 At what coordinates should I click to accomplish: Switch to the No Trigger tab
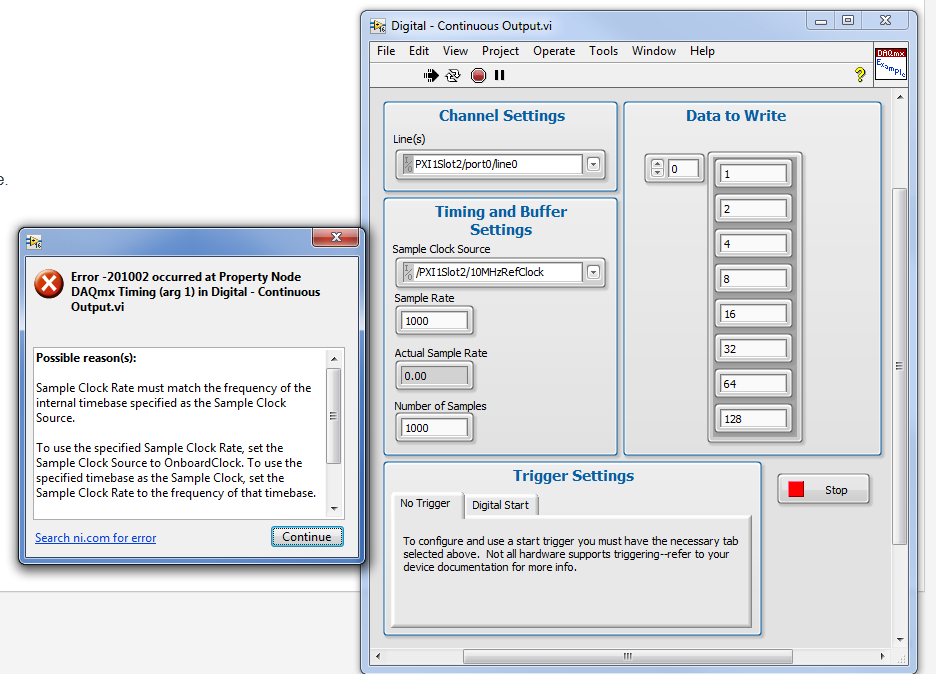426,504
